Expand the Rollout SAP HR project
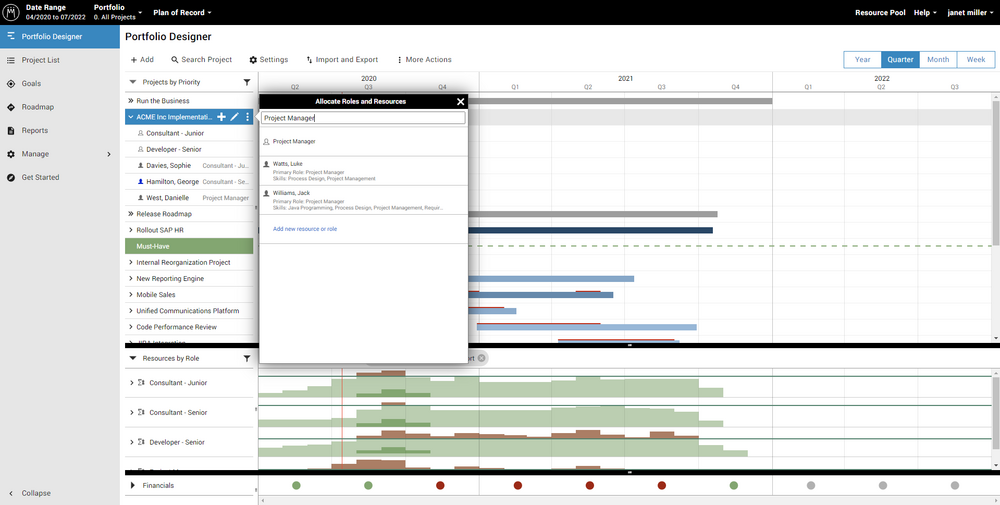1000x505 pixels. click(130, 230)
